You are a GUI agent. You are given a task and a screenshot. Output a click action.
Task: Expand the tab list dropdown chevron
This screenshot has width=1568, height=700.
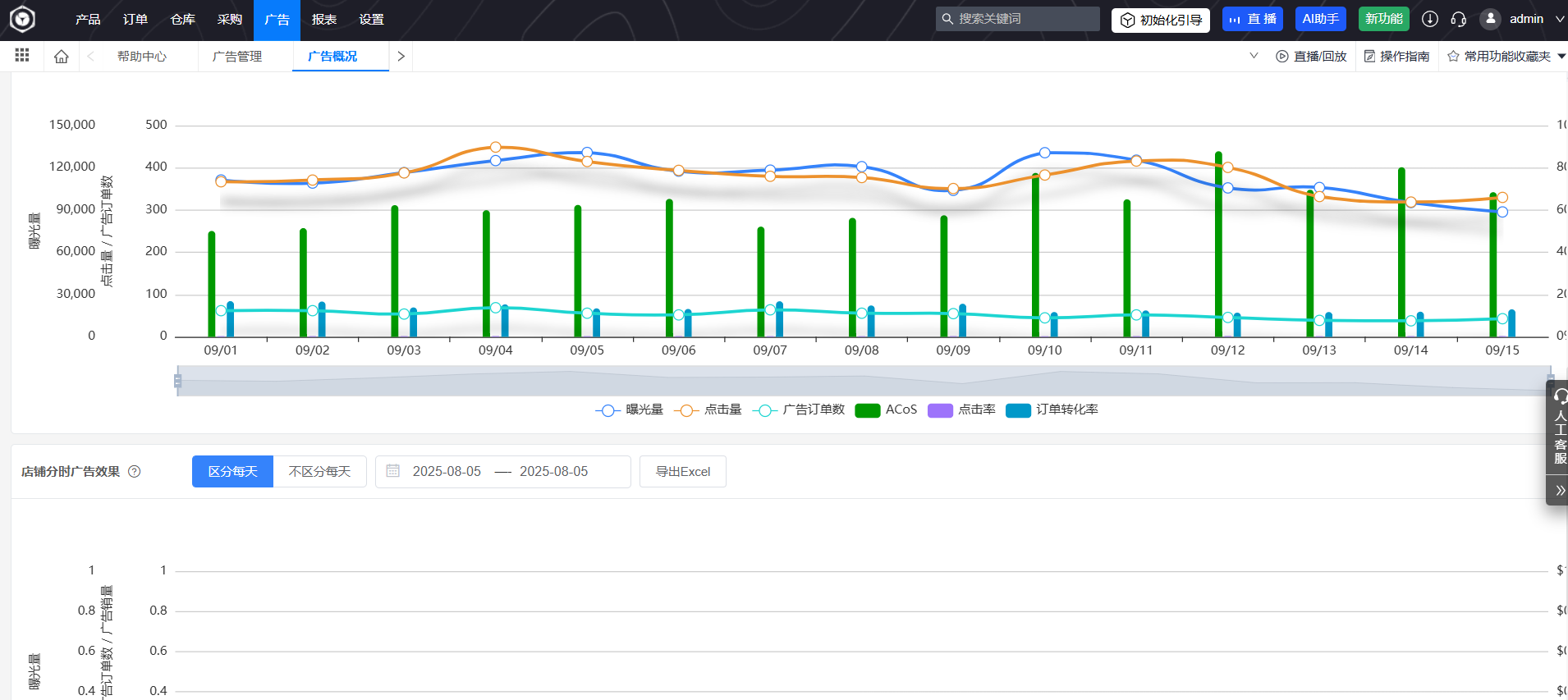pos(1254,56)
